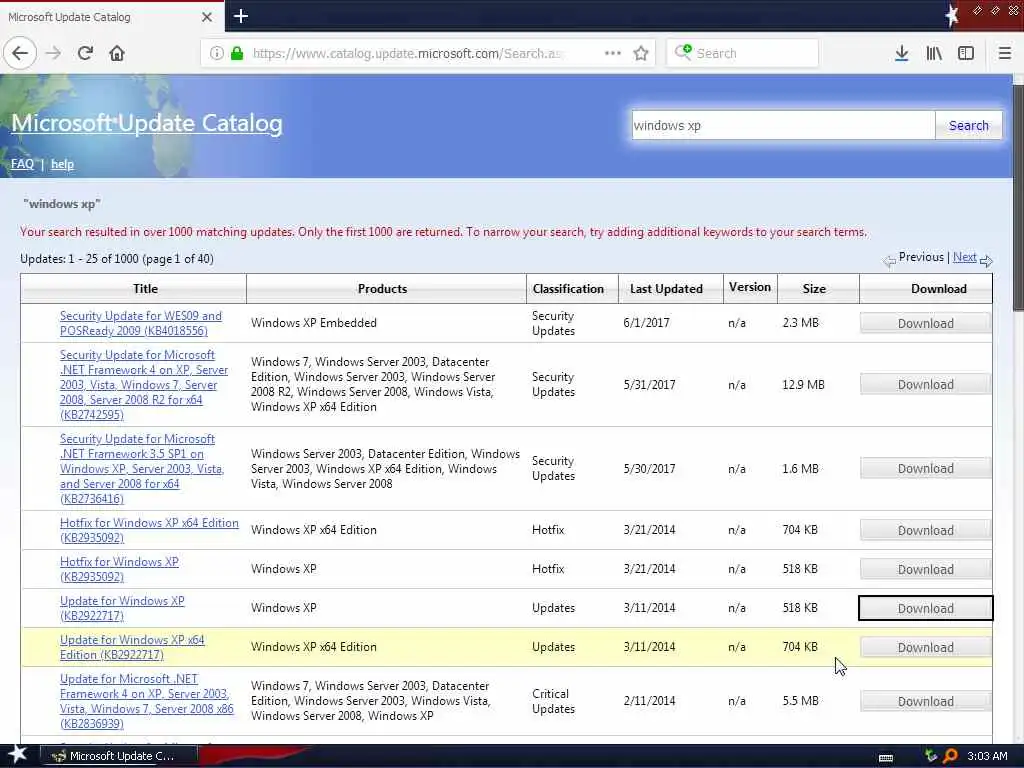Open a new tab with plus icon
Image resolution: width=1024 pixels, height=768 pixels.
[x=241, y=16]
